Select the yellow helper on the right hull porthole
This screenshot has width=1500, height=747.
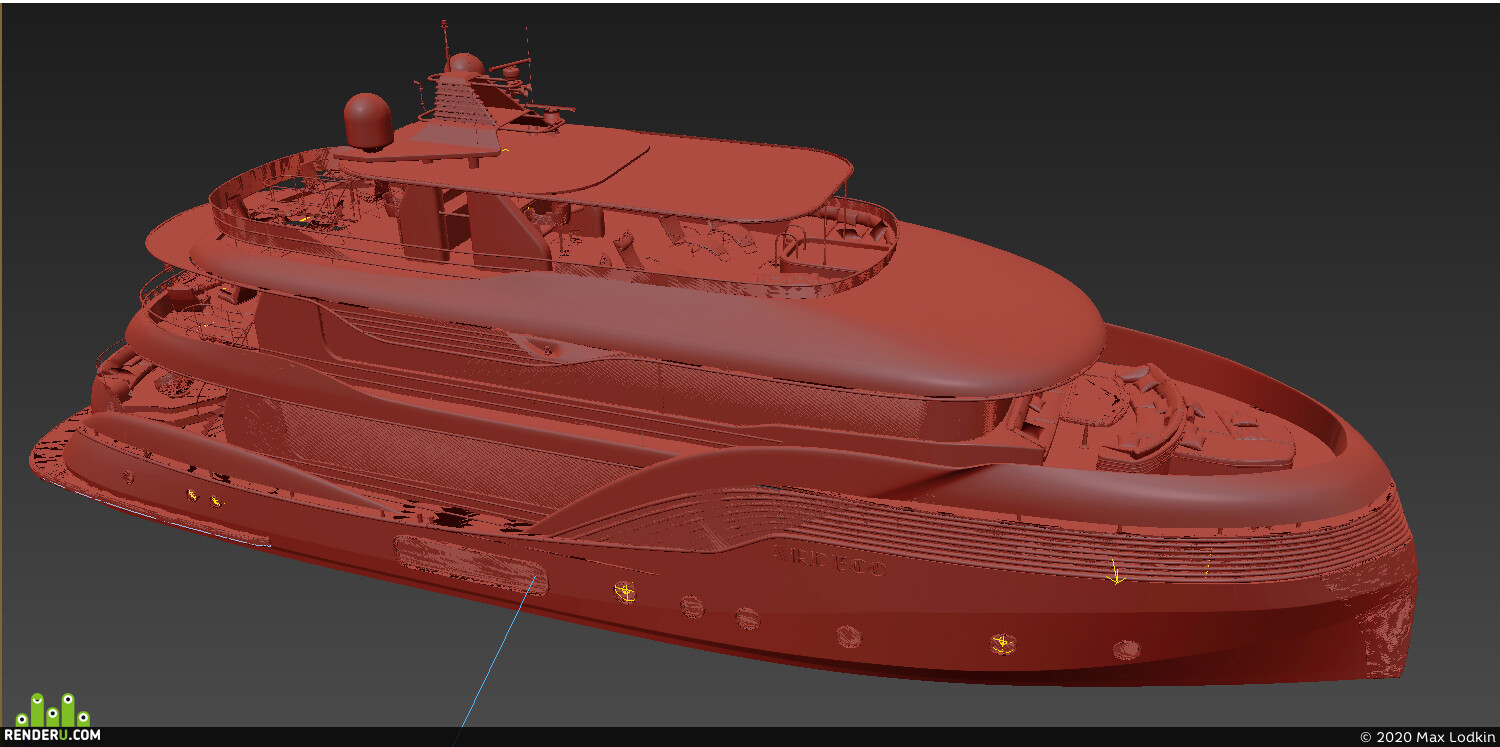(x=1001, y=643)
